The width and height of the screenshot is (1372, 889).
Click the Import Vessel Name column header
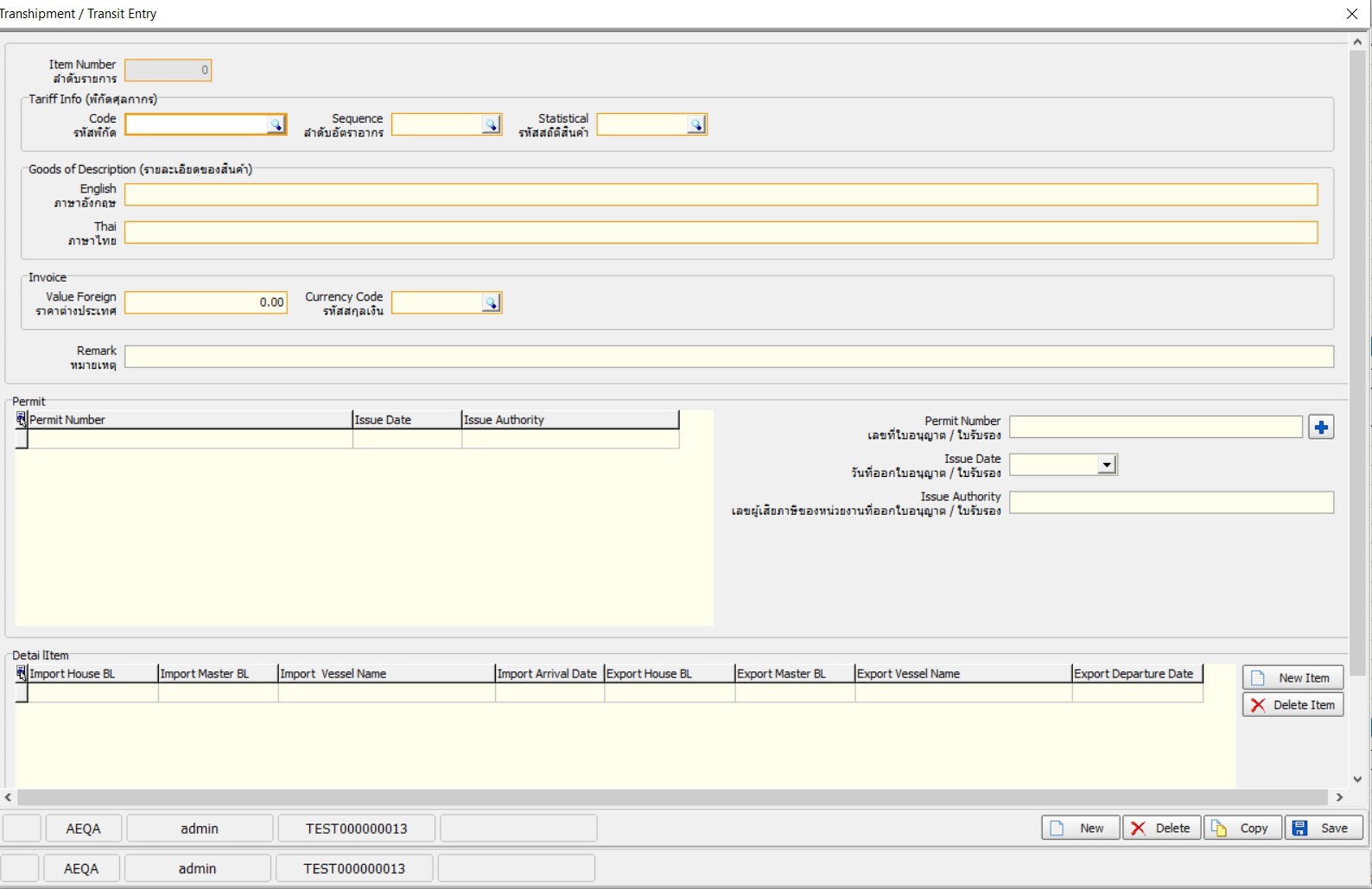[387, 674]
